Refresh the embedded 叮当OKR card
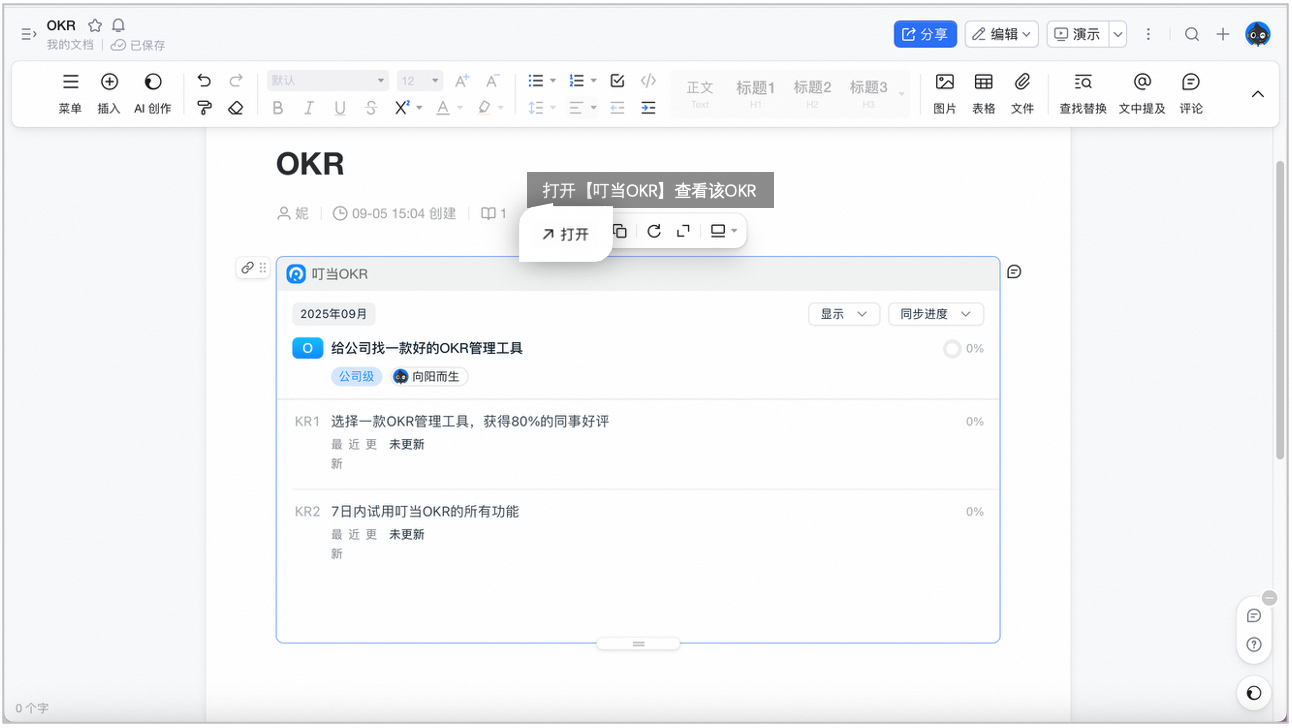 pyautogui.click(x=654, y=231)
